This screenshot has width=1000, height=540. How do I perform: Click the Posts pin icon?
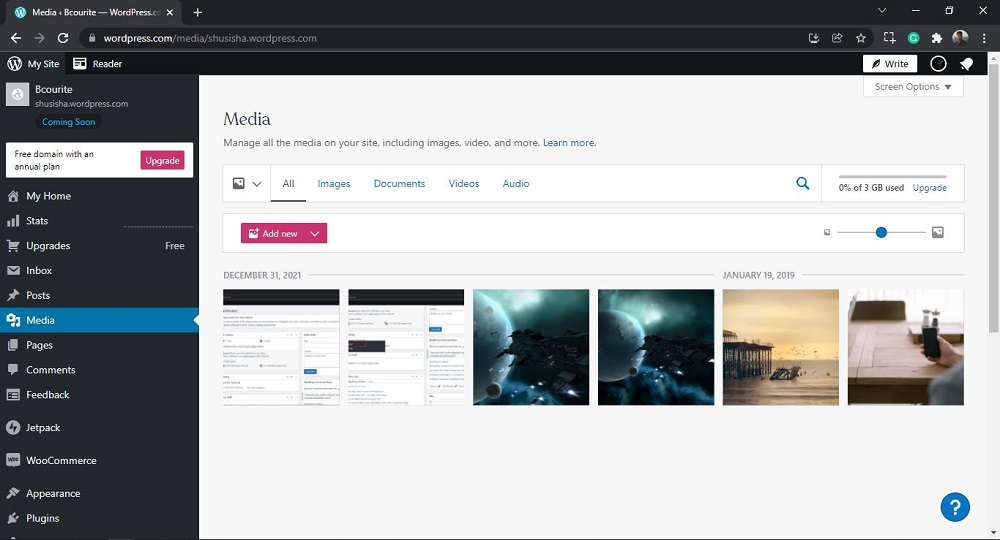[x=13, y=296]
